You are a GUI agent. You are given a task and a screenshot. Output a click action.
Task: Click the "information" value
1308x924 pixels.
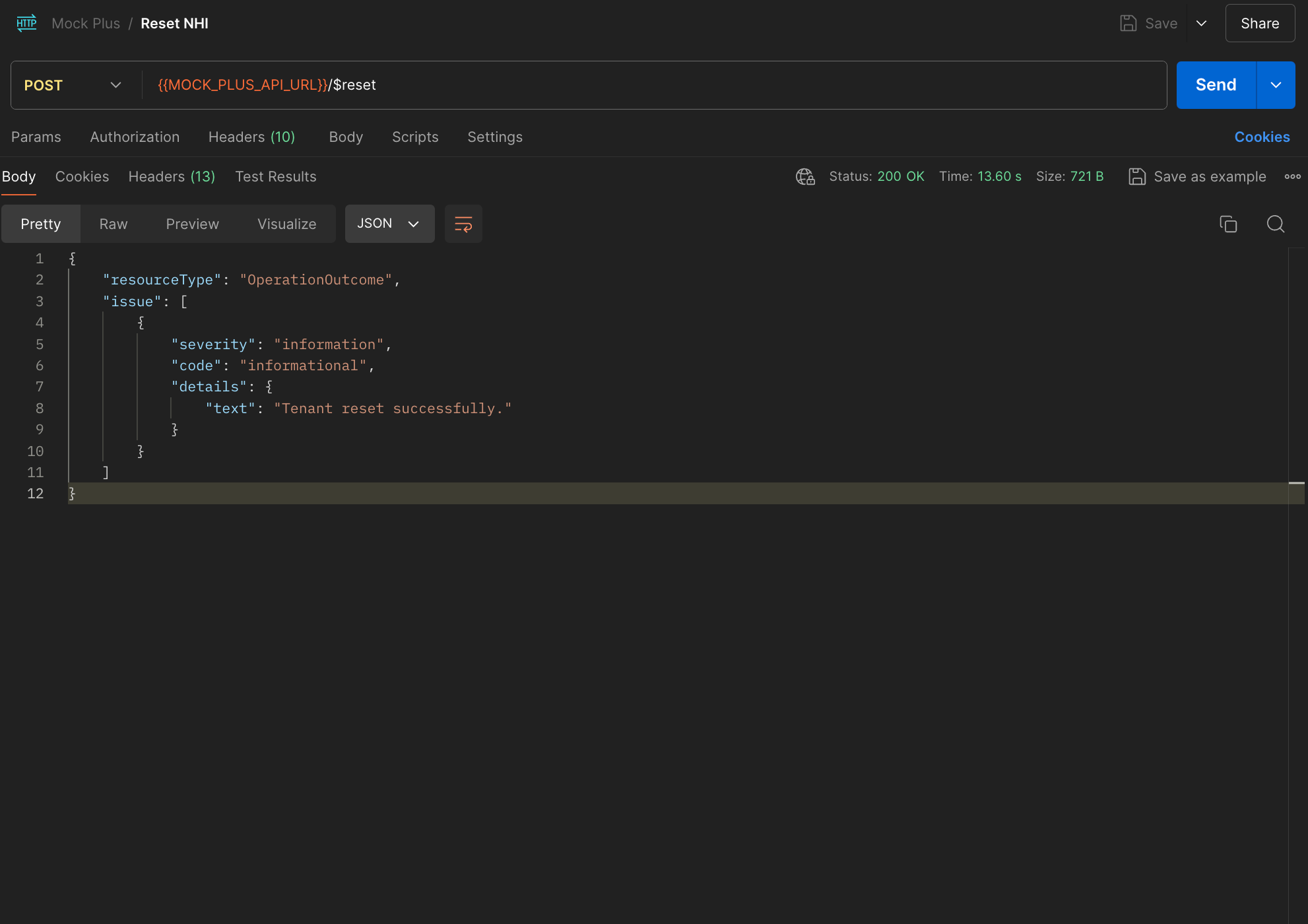pyautogui.click(x=329, y=345)
